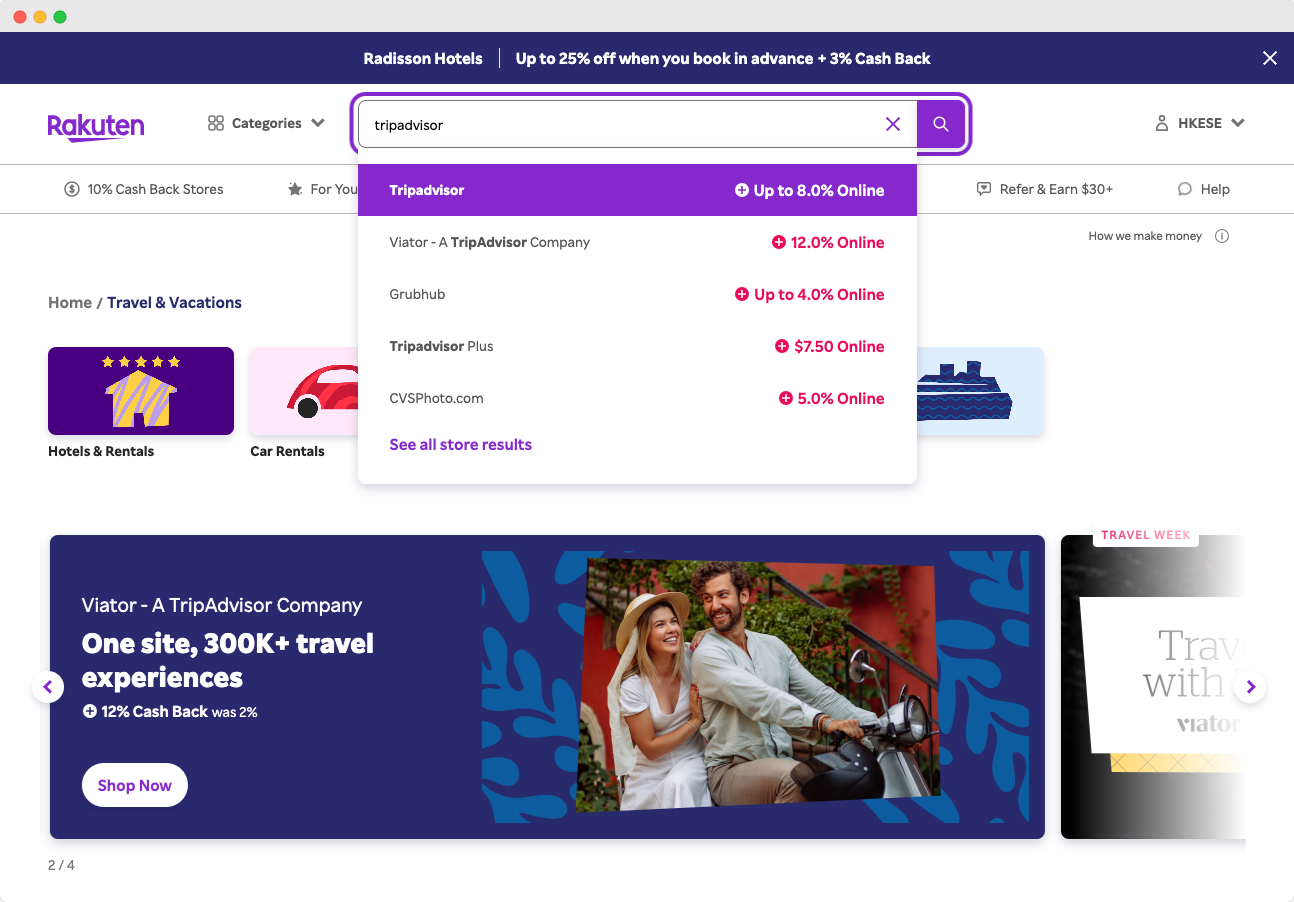
Task: Click inside the tripadvisor search input
Action: [x=620, y=125]
